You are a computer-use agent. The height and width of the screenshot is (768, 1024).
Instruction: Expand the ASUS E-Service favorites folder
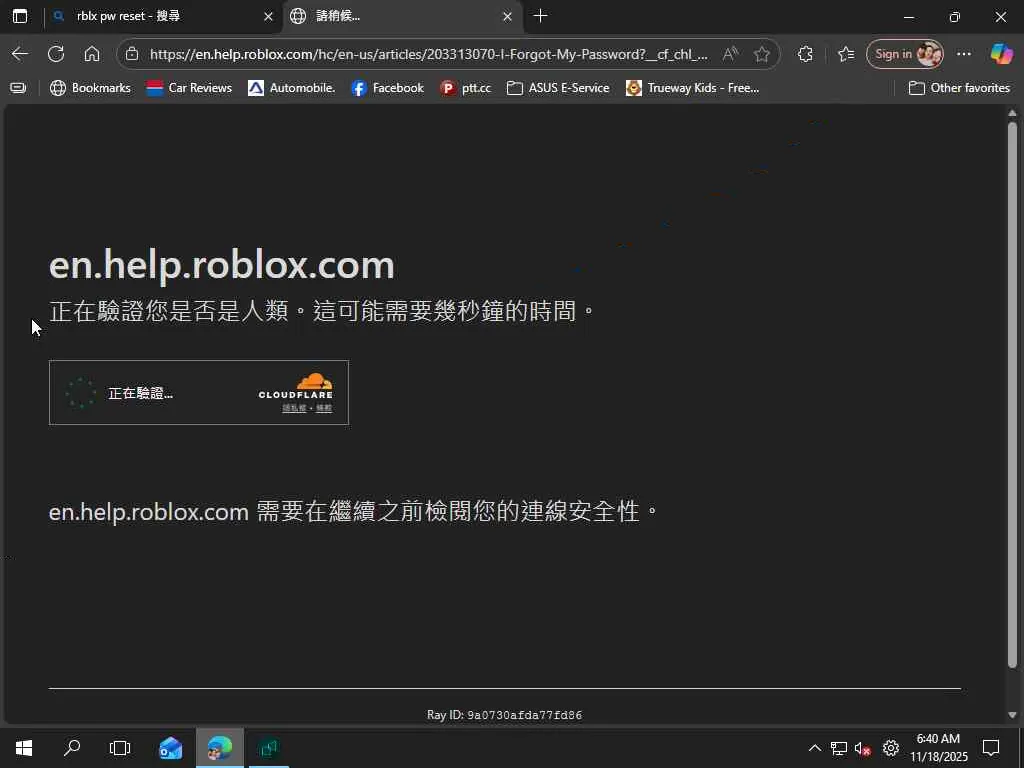558,88
